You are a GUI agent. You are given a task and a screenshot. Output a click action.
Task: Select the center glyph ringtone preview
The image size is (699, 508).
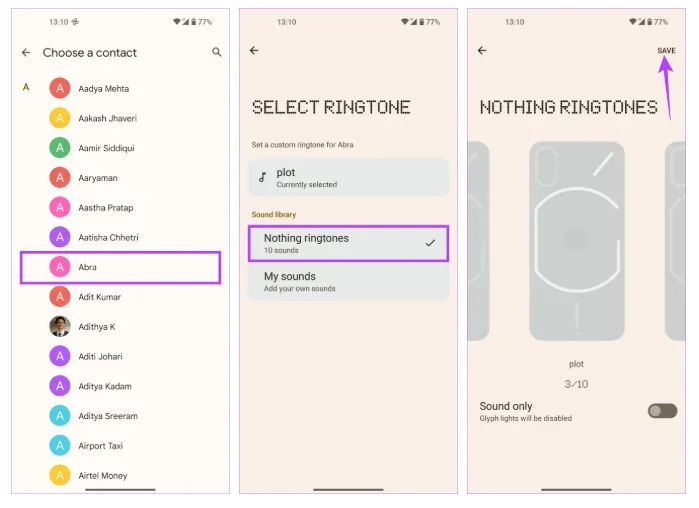576,240
